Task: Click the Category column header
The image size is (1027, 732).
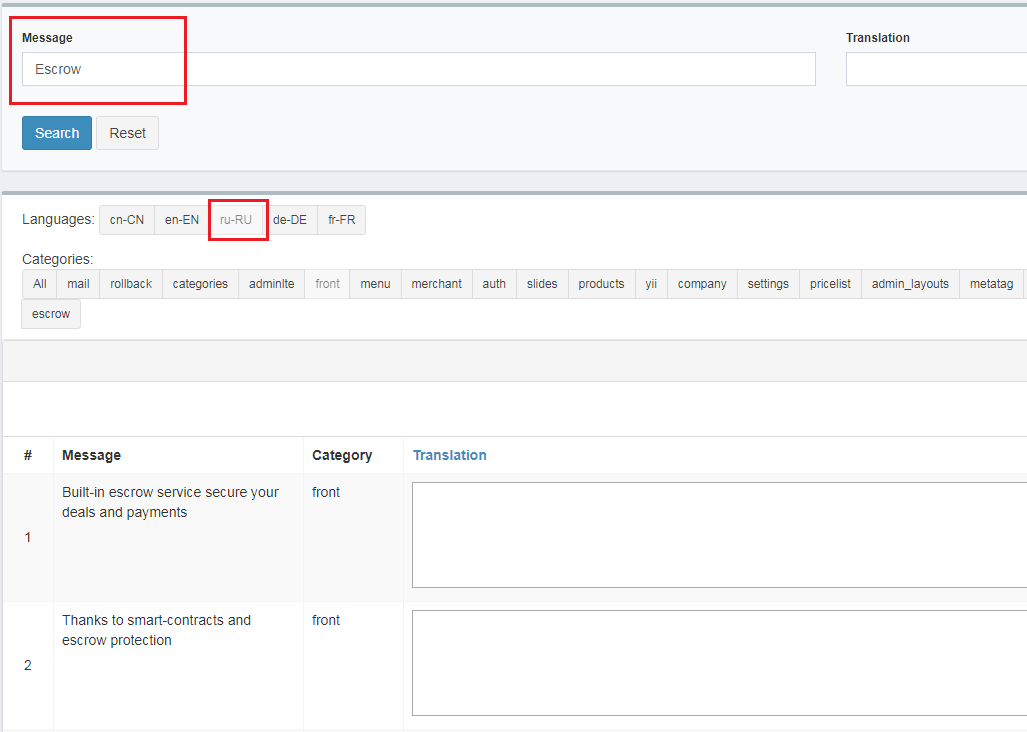Action: [x=342, y=455]
